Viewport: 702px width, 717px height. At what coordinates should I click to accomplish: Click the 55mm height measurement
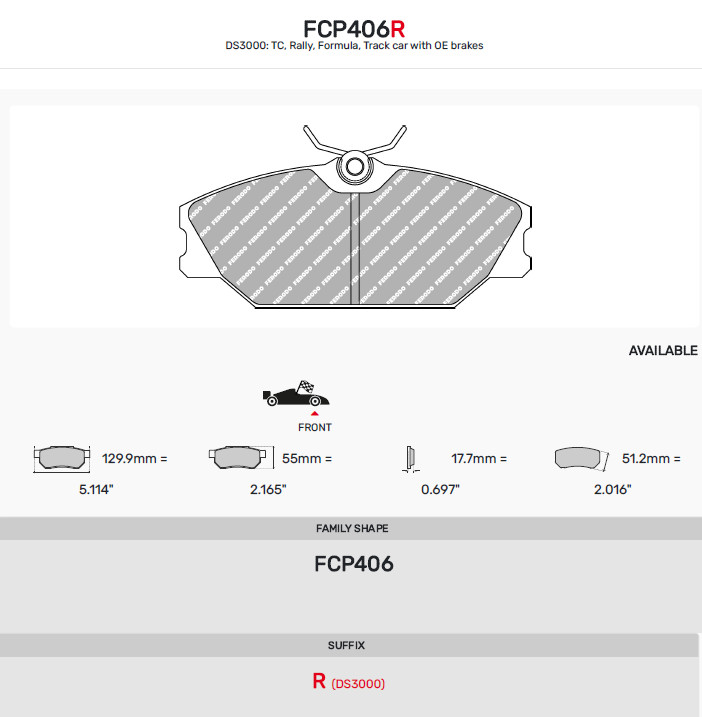[x=307, y=458]
